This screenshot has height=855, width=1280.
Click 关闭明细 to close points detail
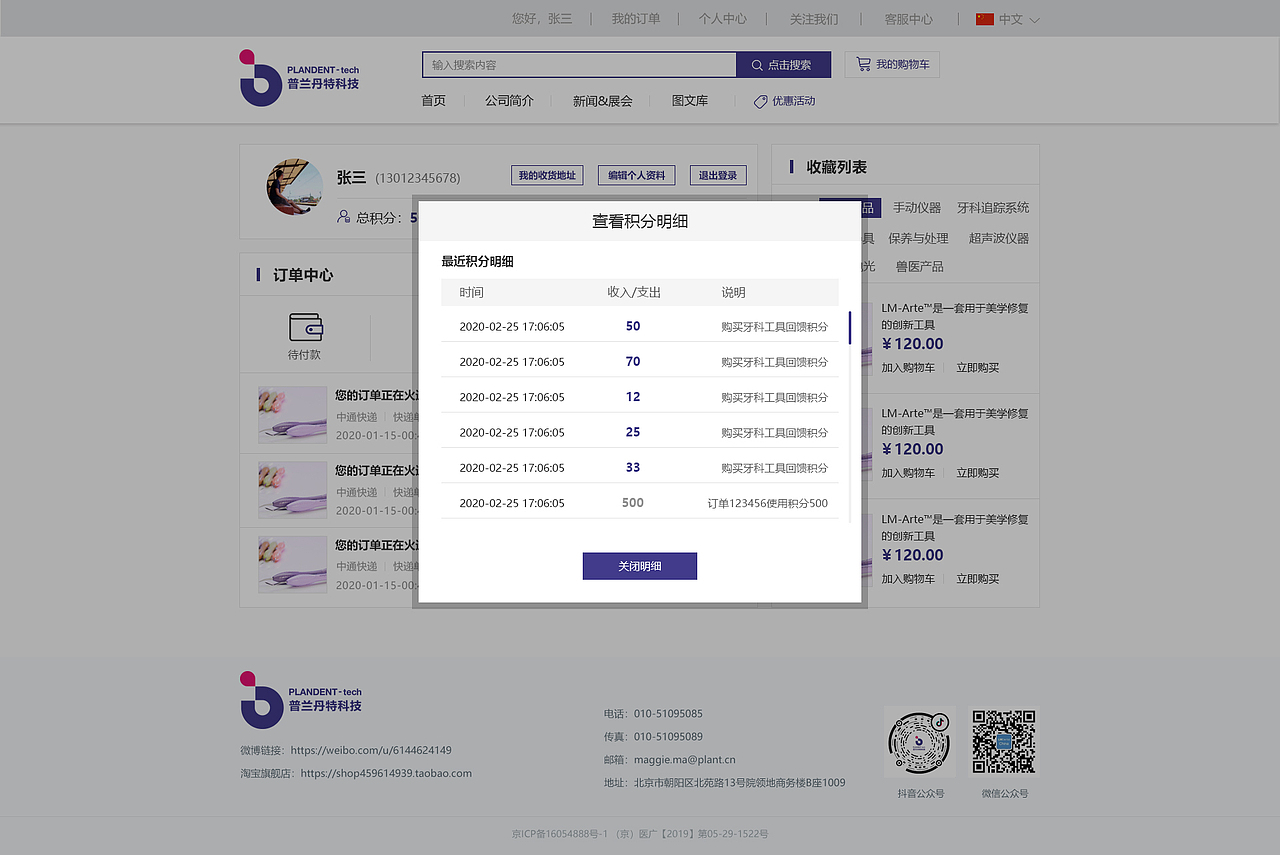tap(639, 565)
